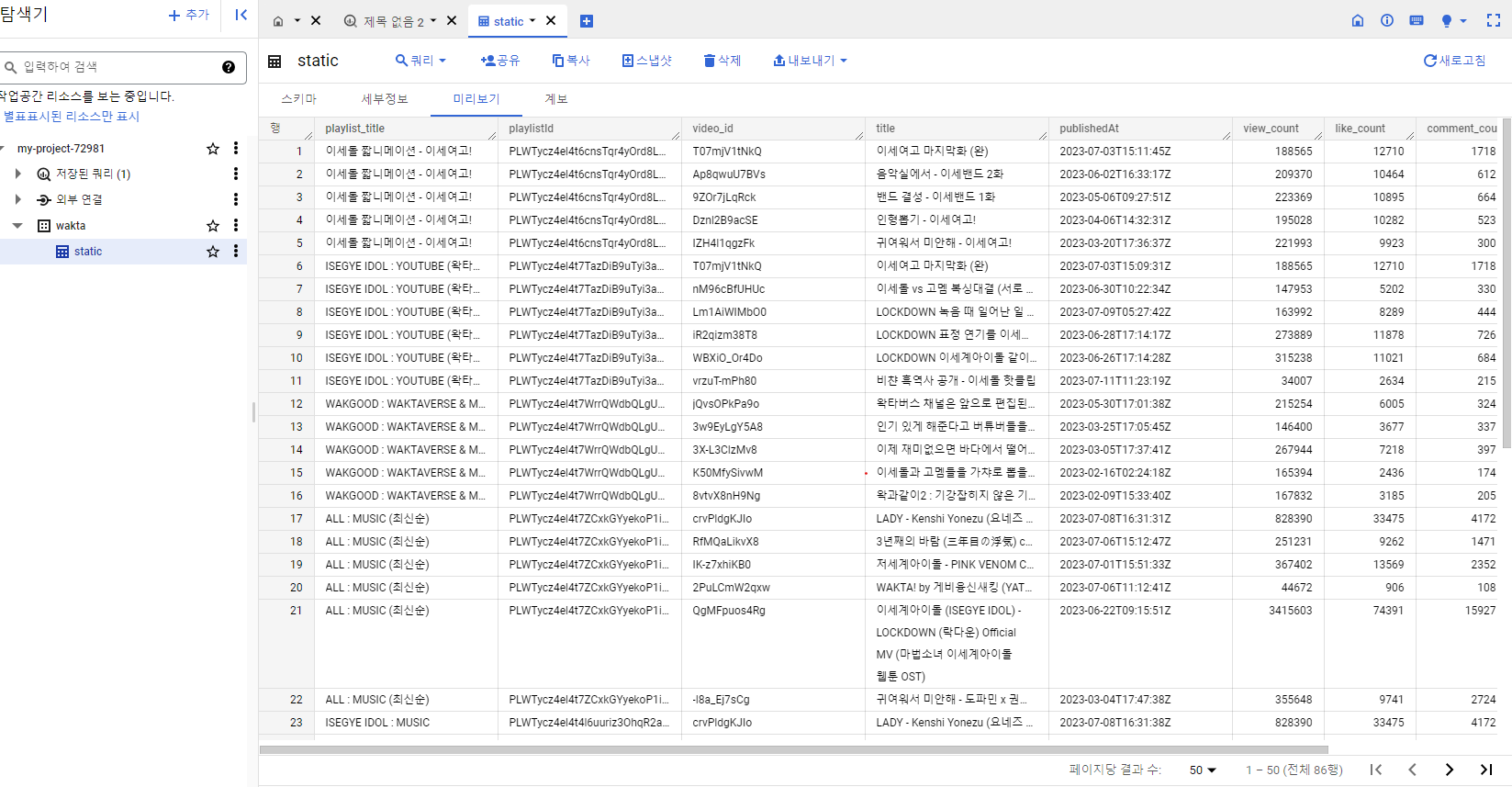The height and width of the screenshot is (787, 1512).
Task: Toggle fullscreen mode icon
Action: point(1494,20)
